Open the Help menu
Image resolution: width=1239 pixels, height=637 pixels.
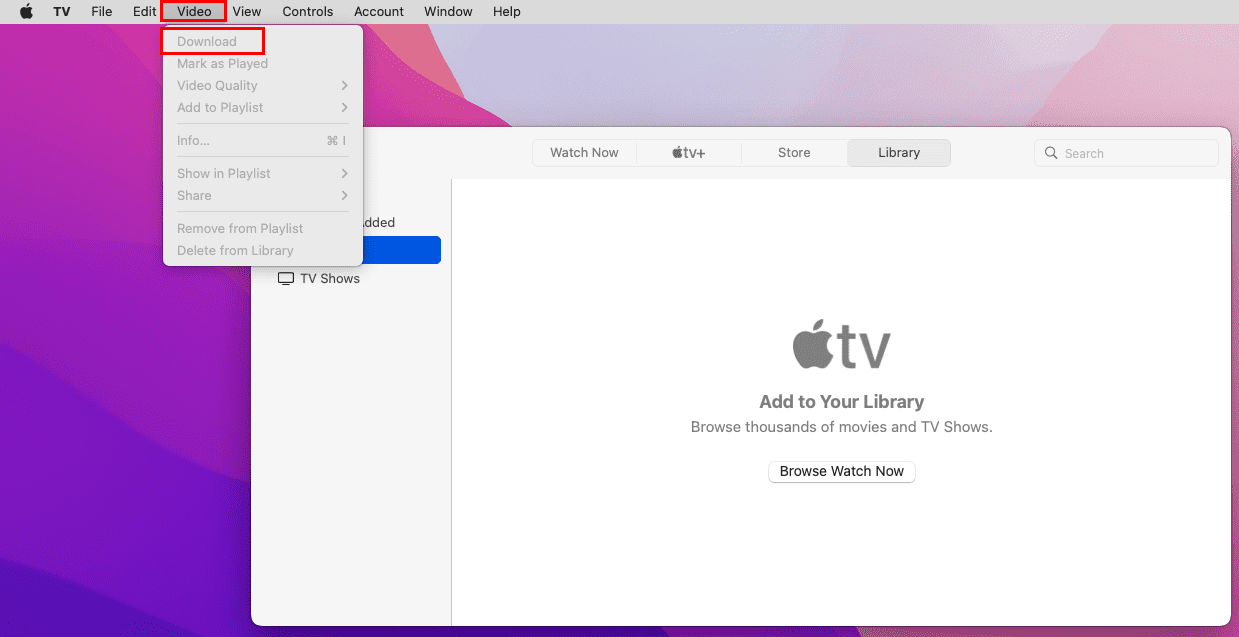click(507, 11)
